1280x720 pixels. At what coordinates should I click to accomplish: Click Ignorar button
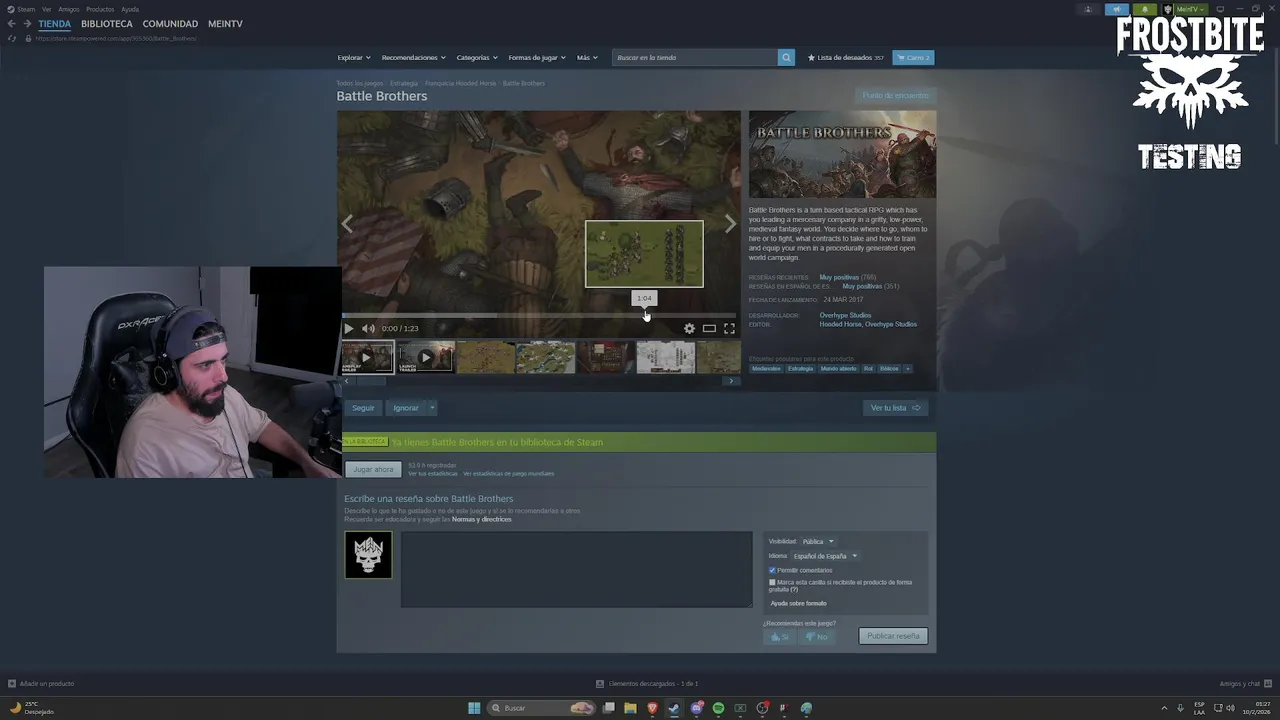point(406,408)
